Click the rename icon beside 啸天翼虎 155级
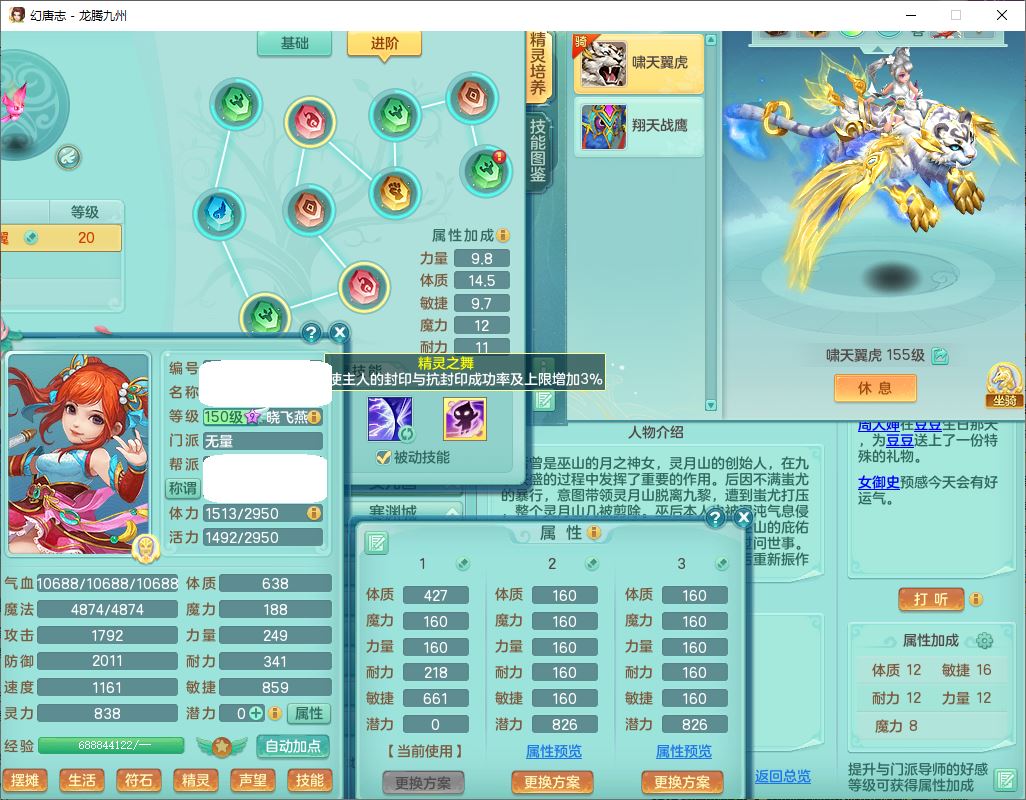Image resolution: width=1026 pixels, height=800 pixels. click(940, 356)
